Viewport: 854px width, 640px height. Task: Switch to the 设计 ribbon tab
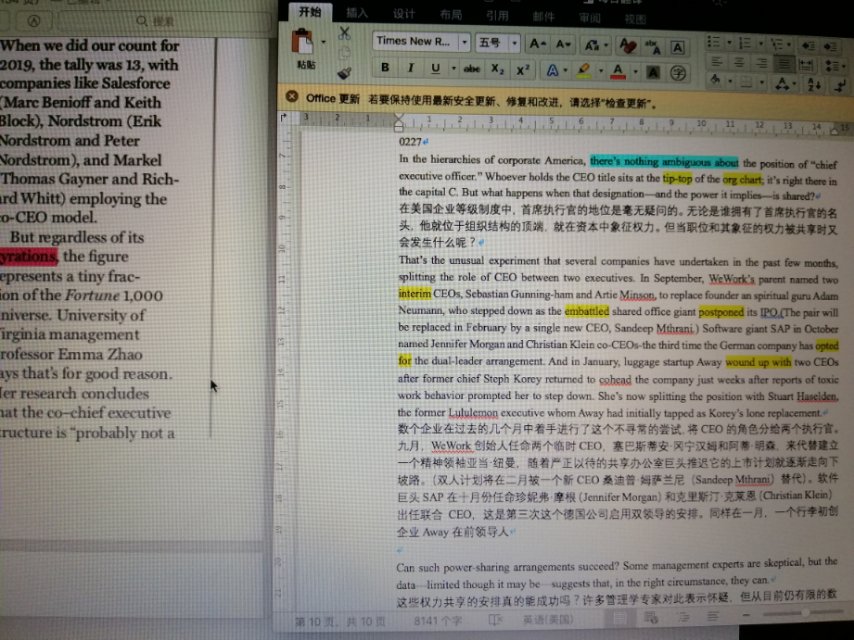point(404,14)
